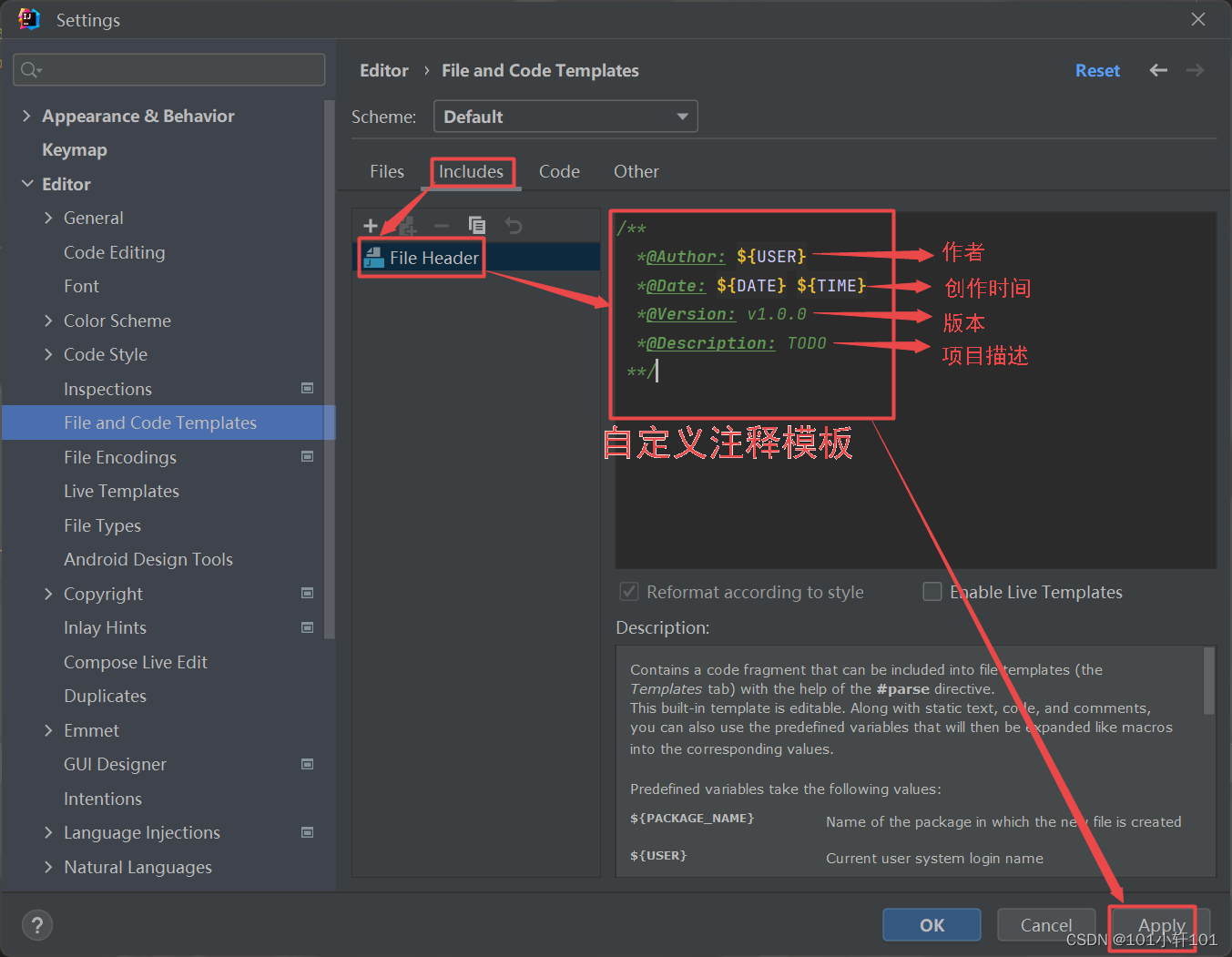Screen dimensions: 1232x957
Task: Enable Live Templates checkbox
Action: point(932,592)
